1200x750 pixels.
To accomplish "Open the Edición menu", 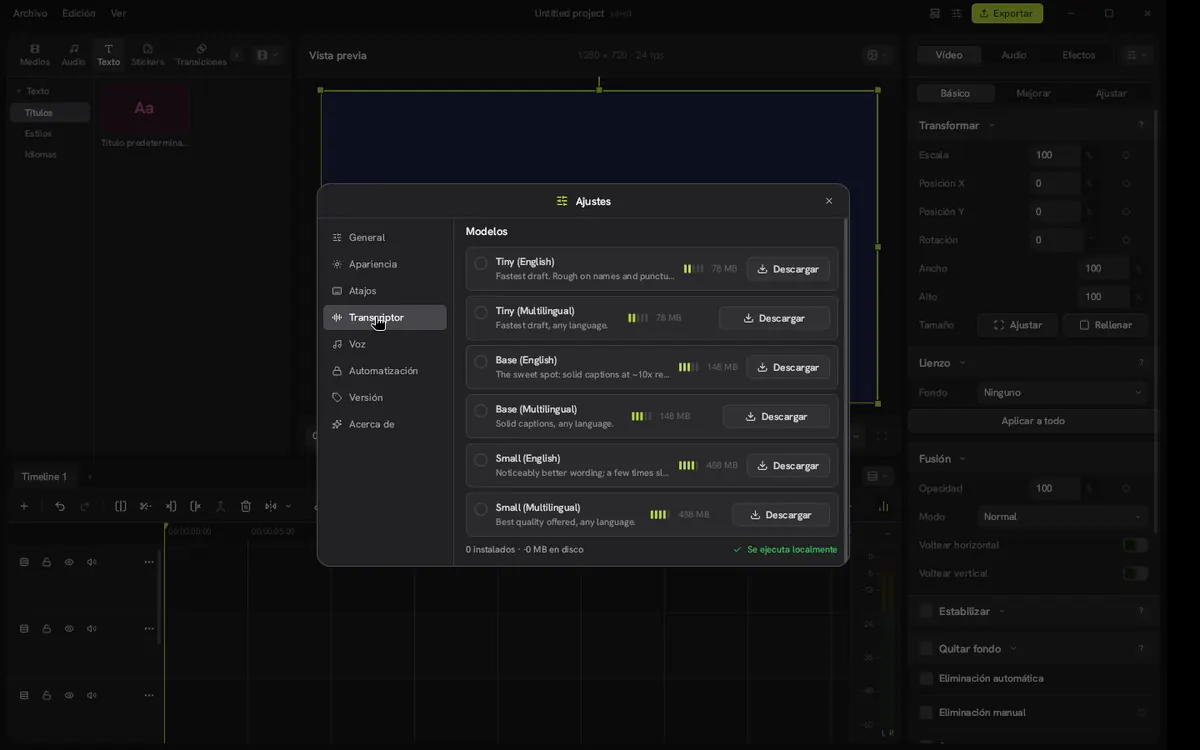I will [x=79, y=14].
